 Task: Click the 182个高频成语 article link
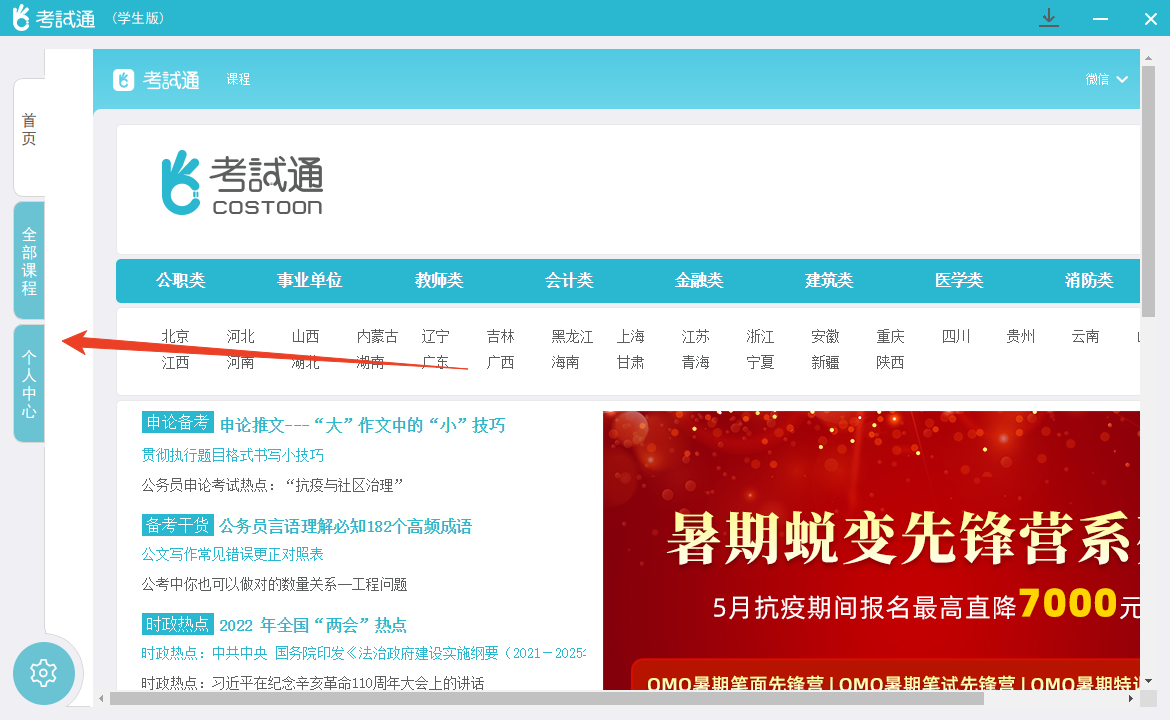coord(347,525)
